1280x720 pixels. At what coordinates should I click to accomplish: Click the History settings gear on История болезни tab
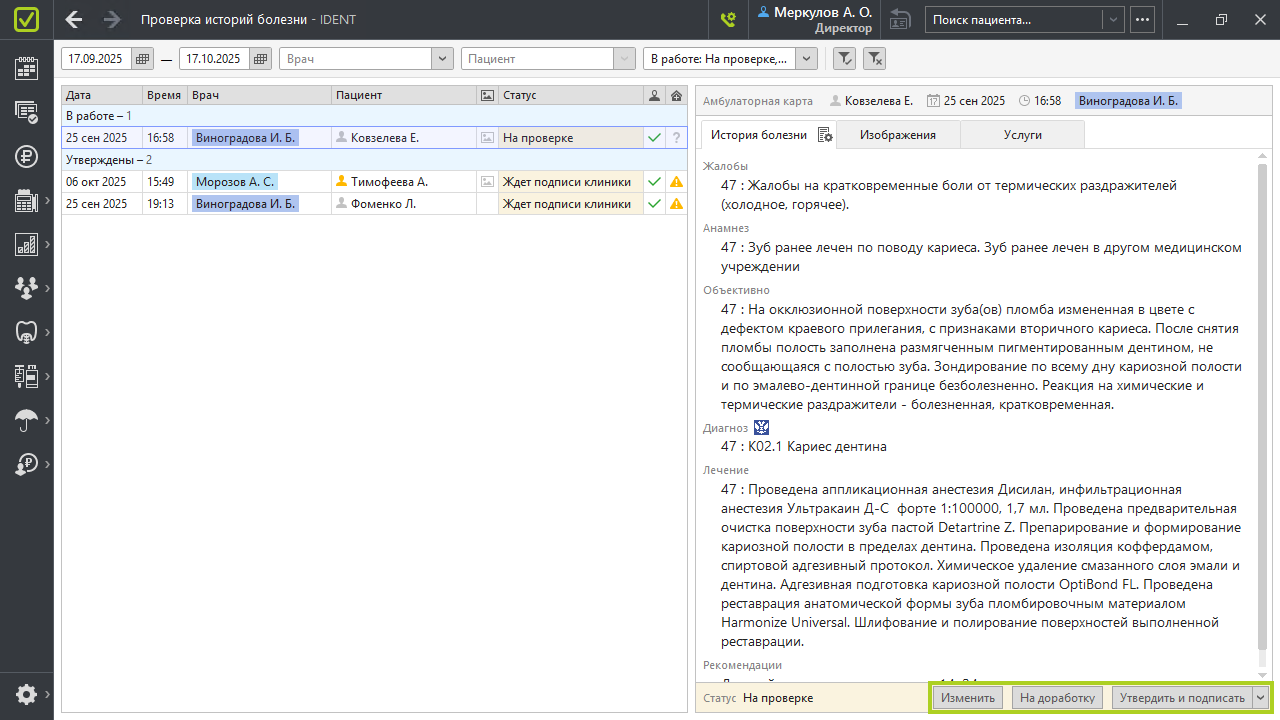(825, 135)
